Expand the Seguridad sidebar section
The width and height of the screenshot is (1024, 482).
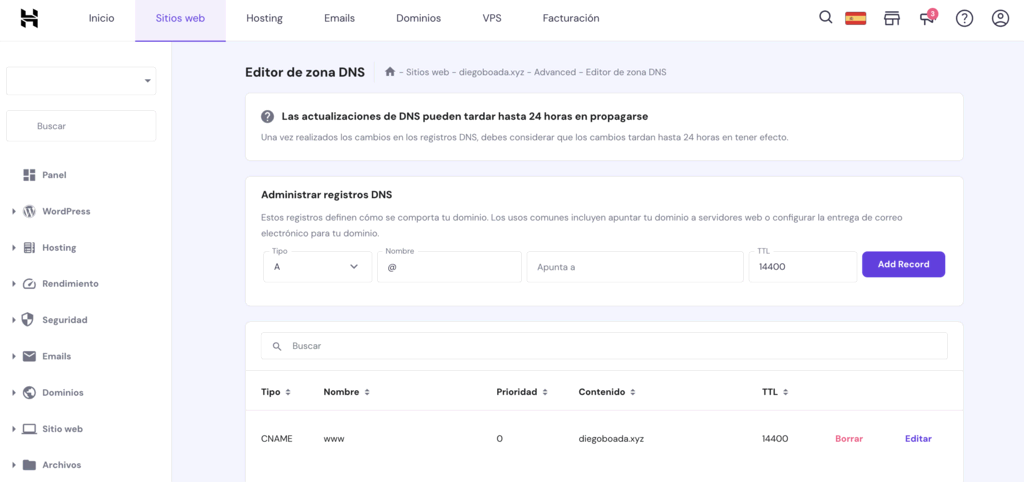pos(64,320)
